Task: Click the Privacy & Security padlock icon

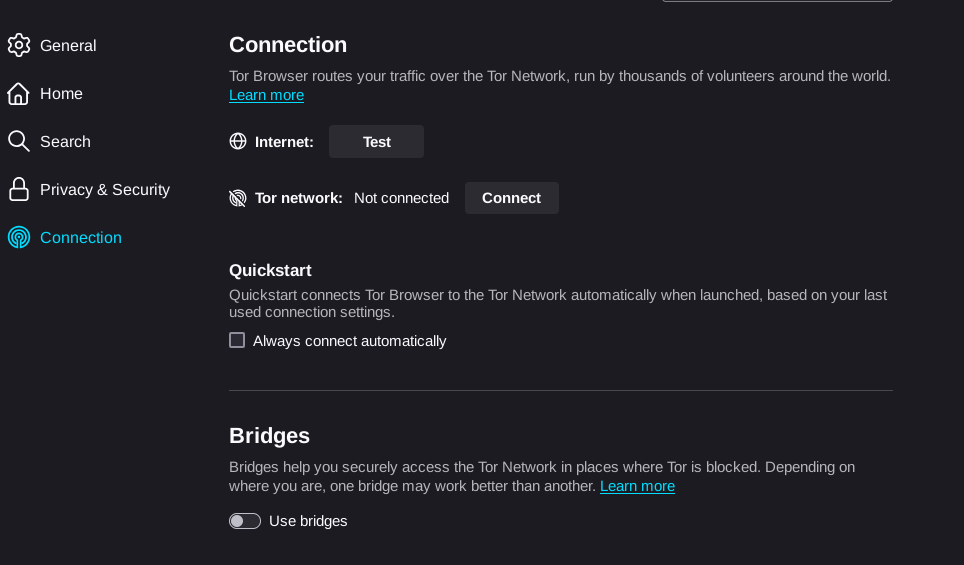Action: pos(18,189)
